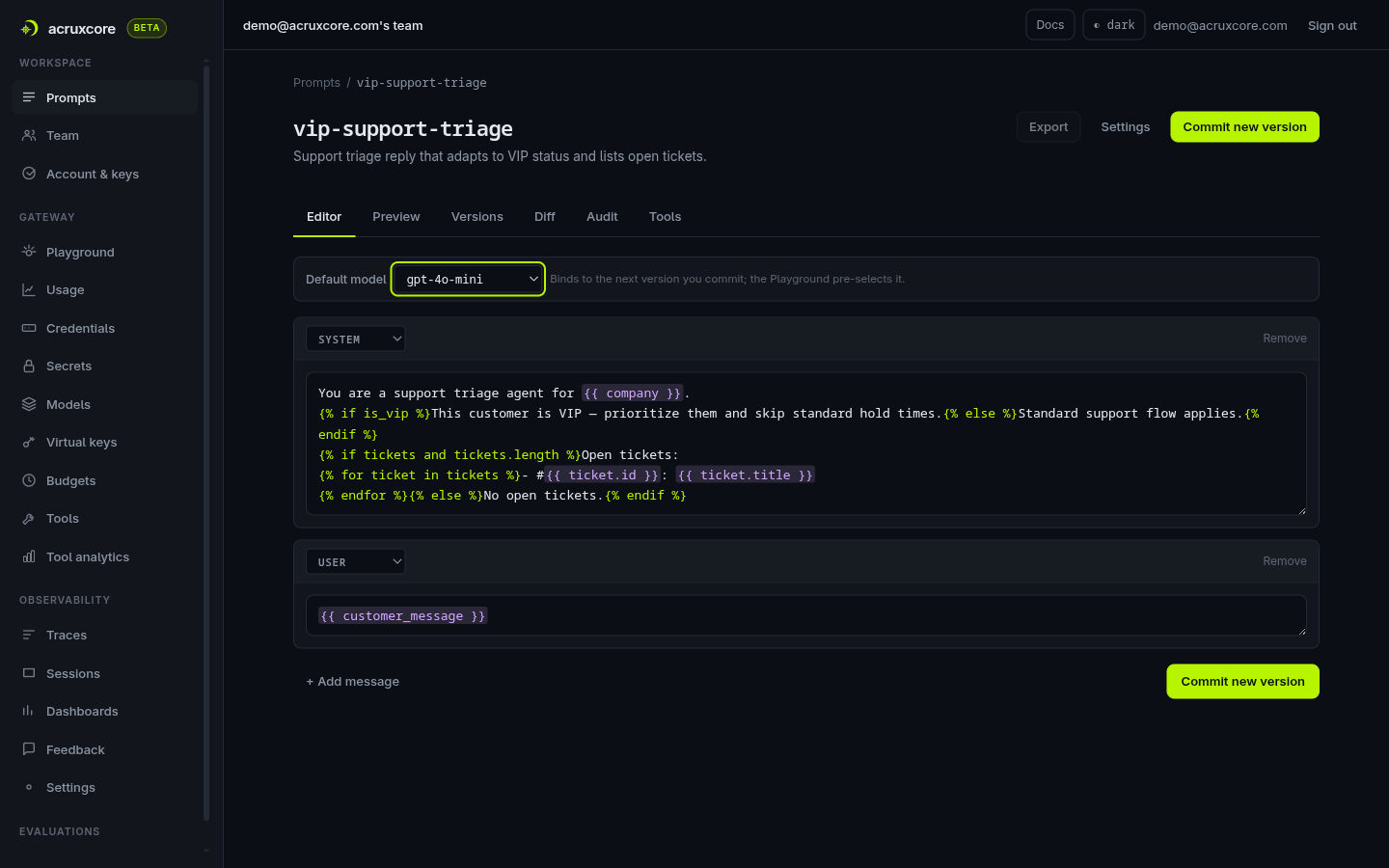1389x868 pixels.
Task: Open Account & keys check icon
Action: pyautogui.click(x=29, y=174)
